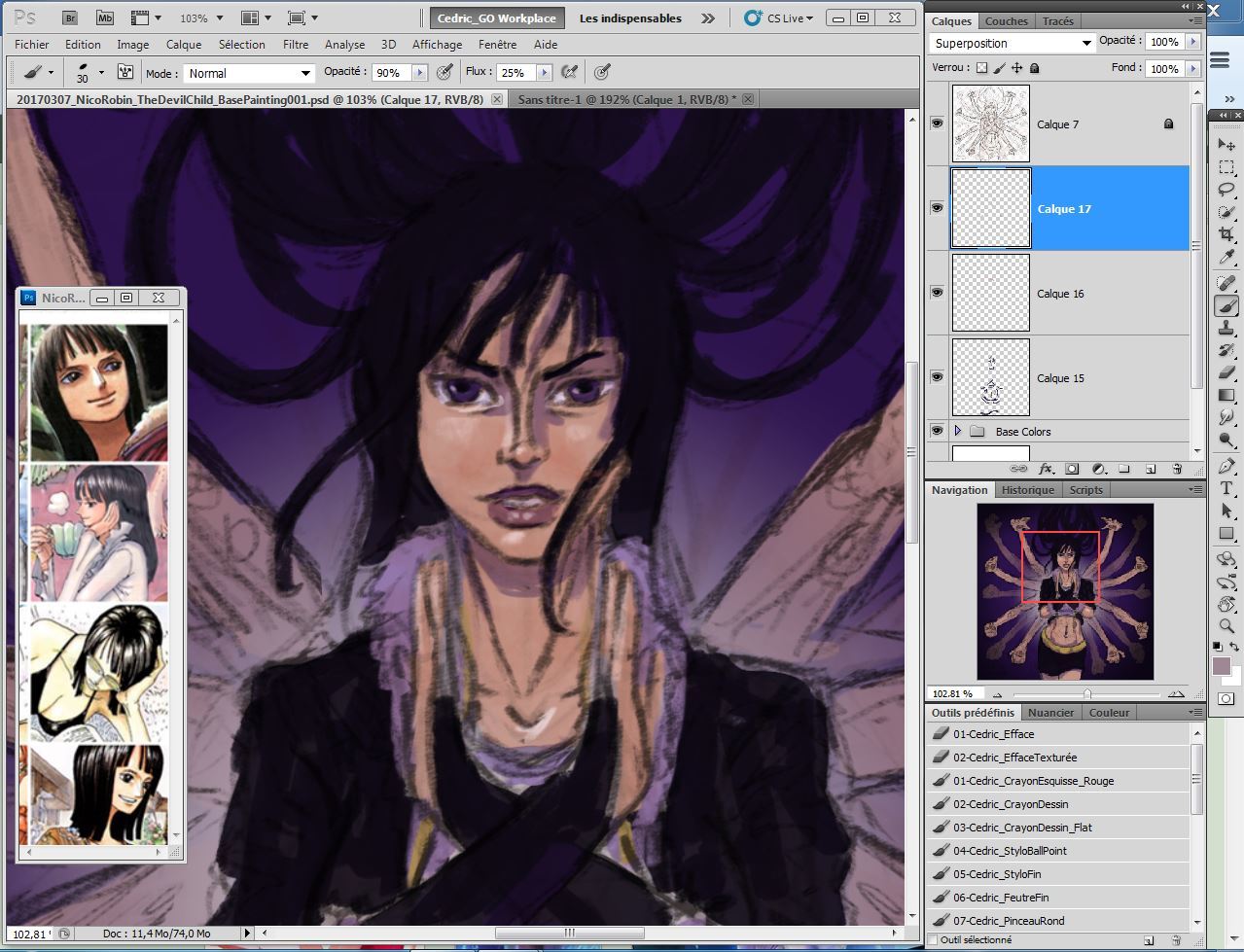The width and height of the screenshot is (1244, 952).
Task: Pick the Clone Stamp tool
Action: [1226, 329]
